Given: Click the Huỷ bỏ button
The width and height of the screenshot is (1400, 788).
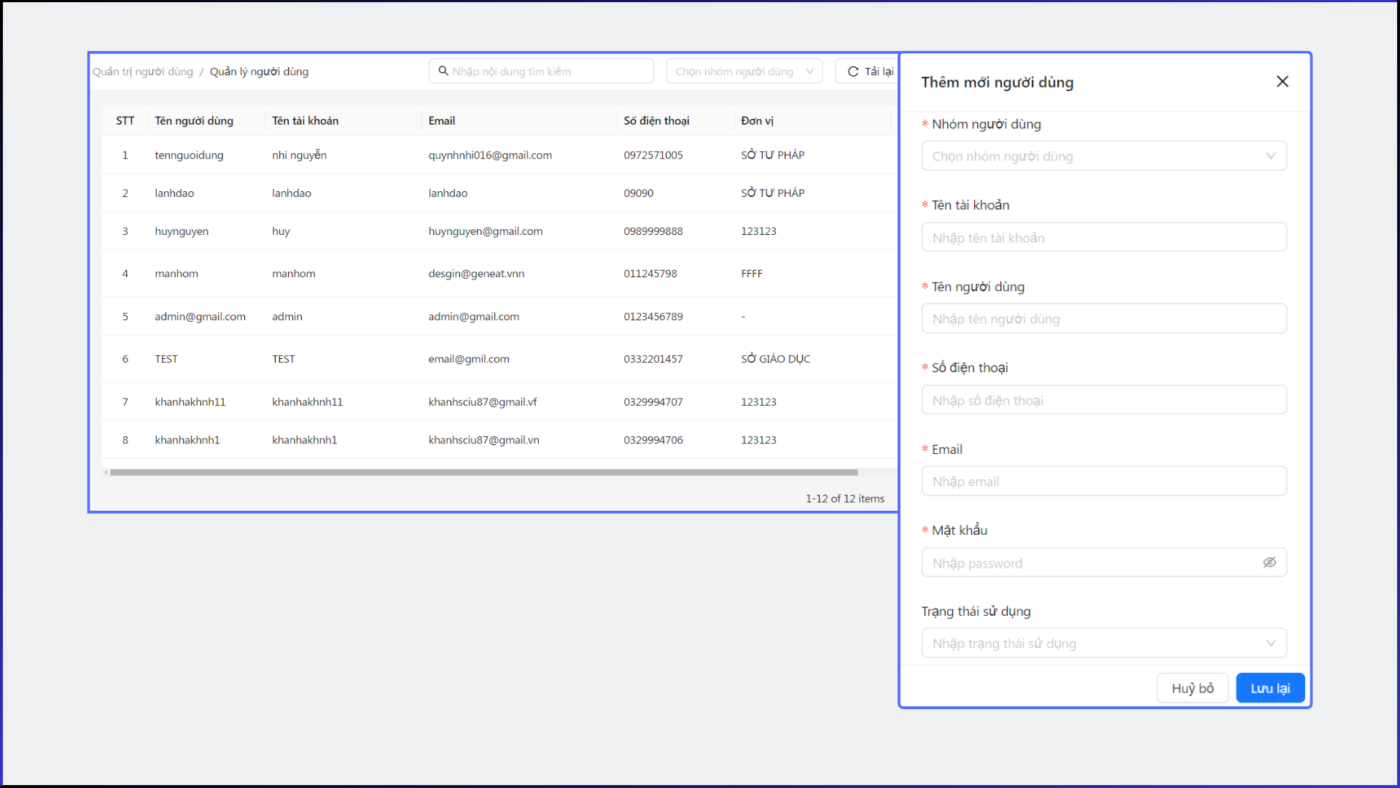Looking at the screenshot, I should (1192, 688).
